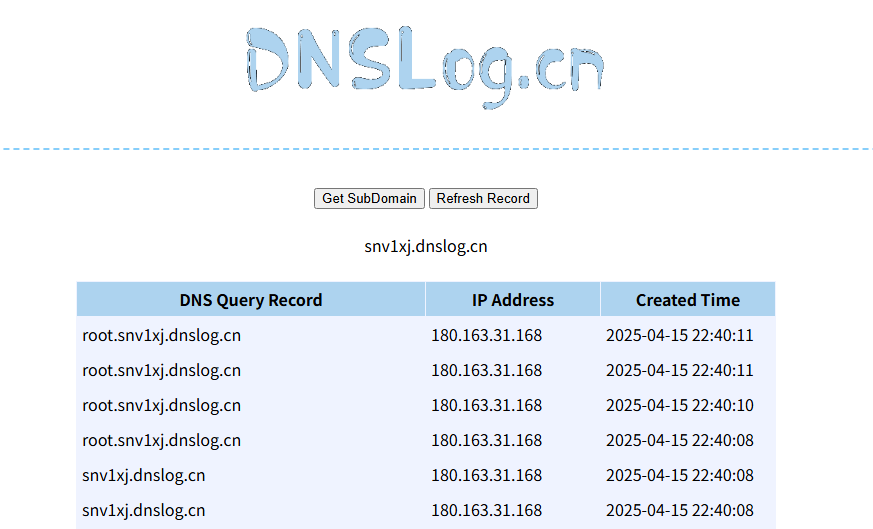Image resolution: width=873 pixels, height=529 pixels.
Task: Select the generated subdomain text above the table
Action: (426, 246)
